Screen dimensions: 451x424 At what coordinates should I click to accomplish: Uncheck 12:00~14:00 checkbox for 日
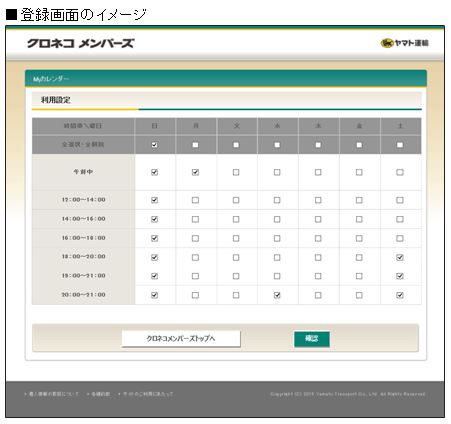154,200
